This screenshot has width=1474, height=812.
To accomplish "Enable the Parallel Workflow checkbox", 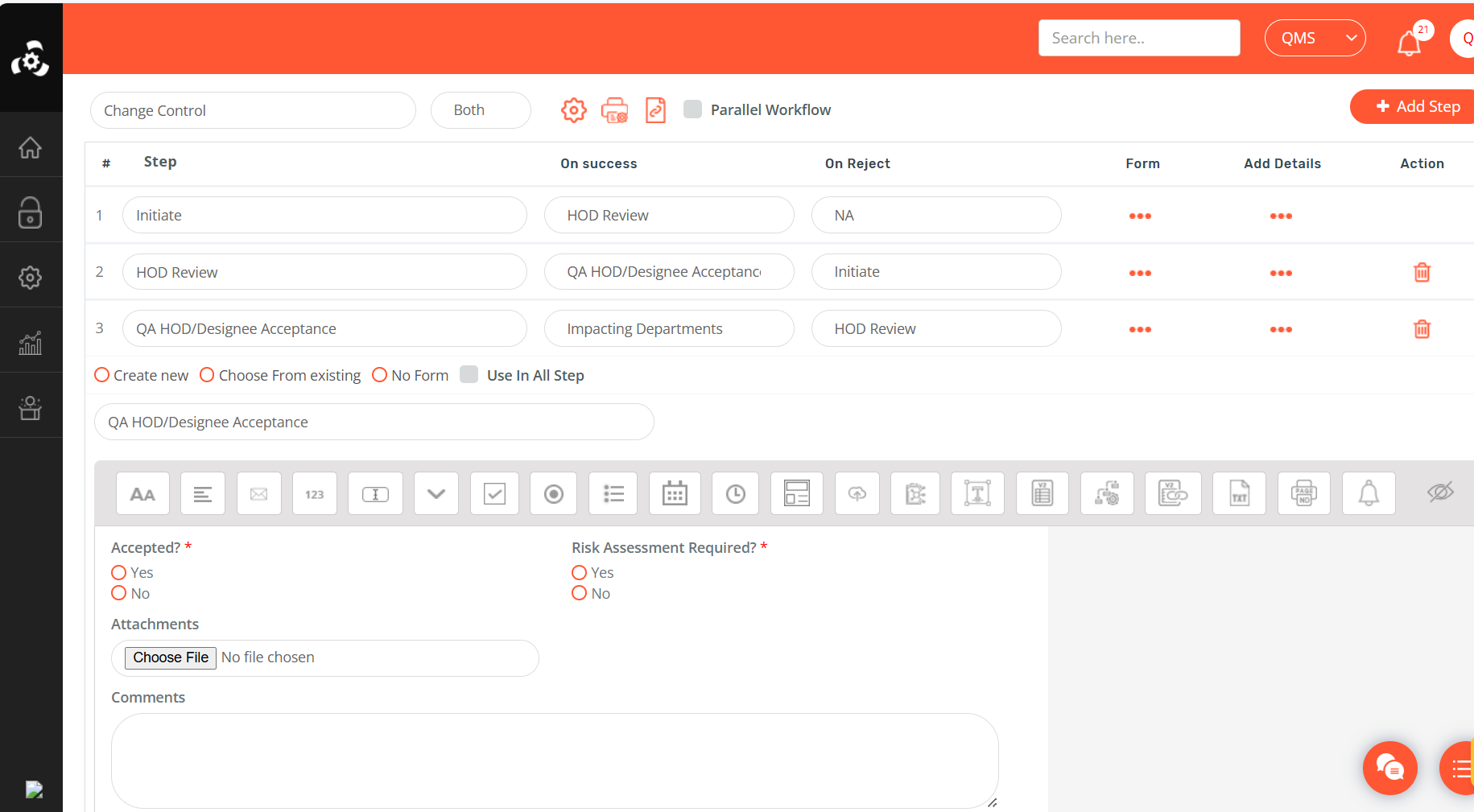I will 693,109.
